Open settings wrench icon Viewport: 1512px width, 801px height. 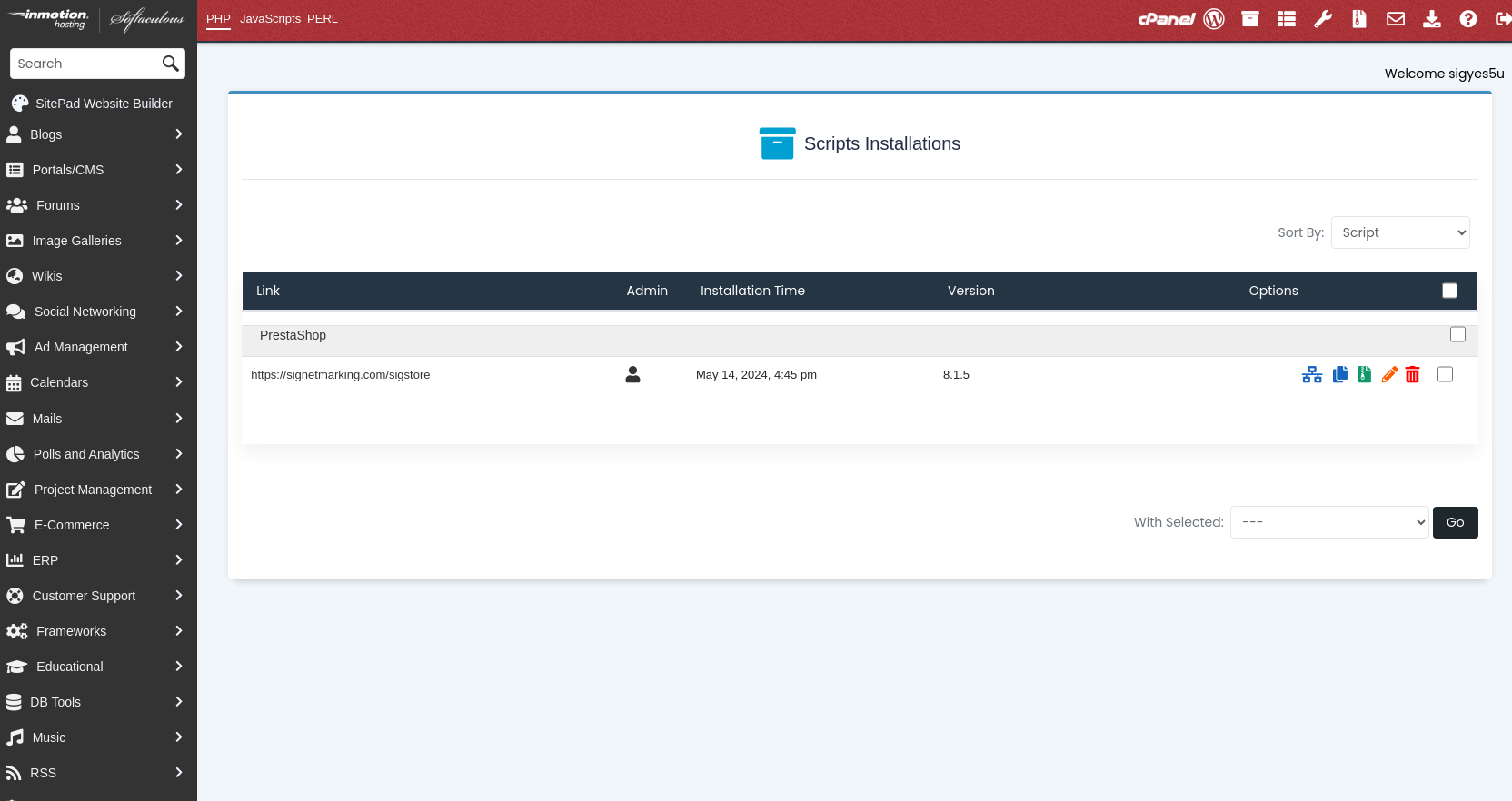click(1323, 19)
